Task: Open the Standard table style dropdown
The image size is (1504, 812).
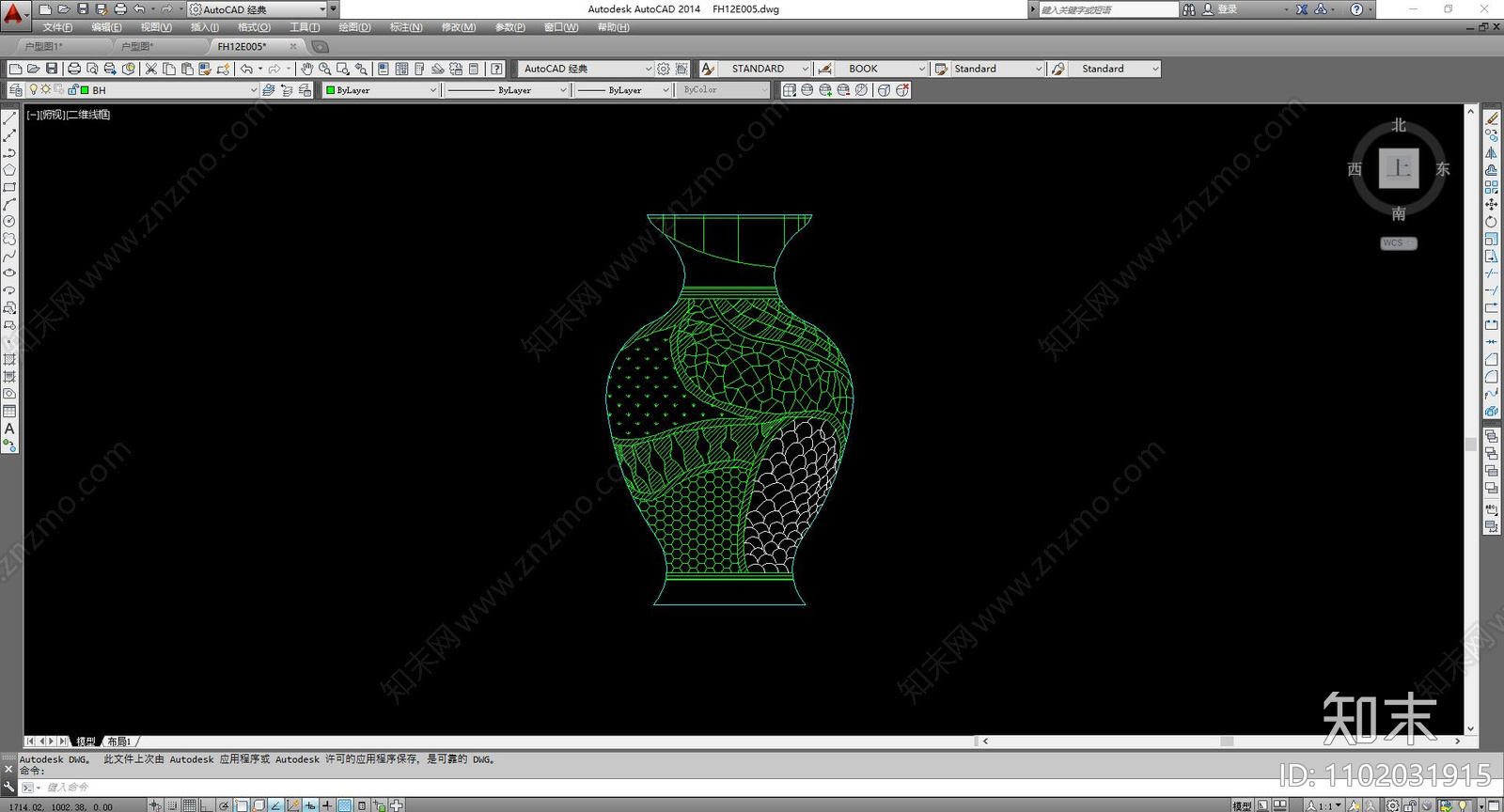Action: point(1039,69)
